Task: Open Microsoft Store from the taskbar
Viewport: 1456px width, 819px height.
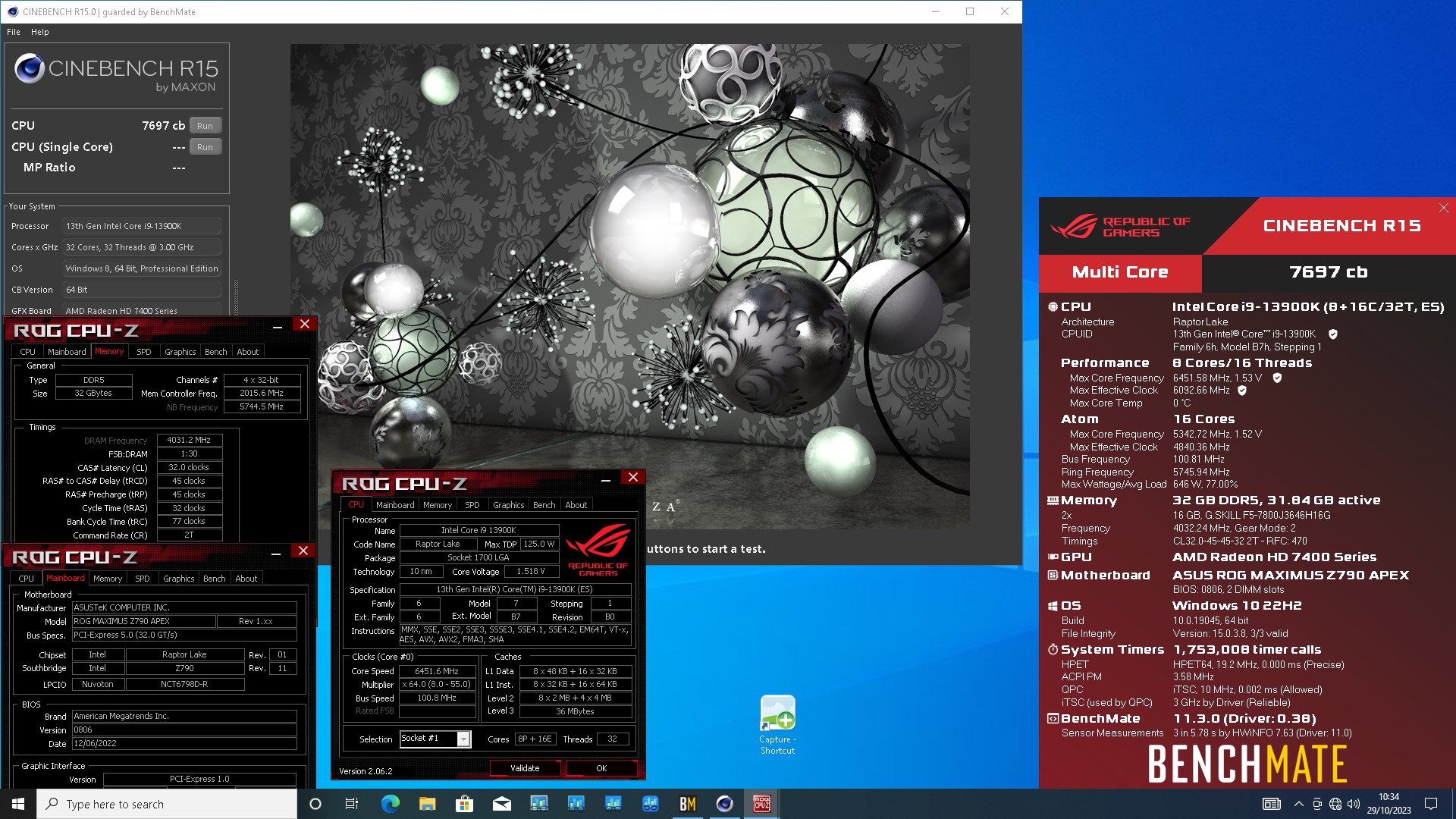Action: [x=464, y=804]
